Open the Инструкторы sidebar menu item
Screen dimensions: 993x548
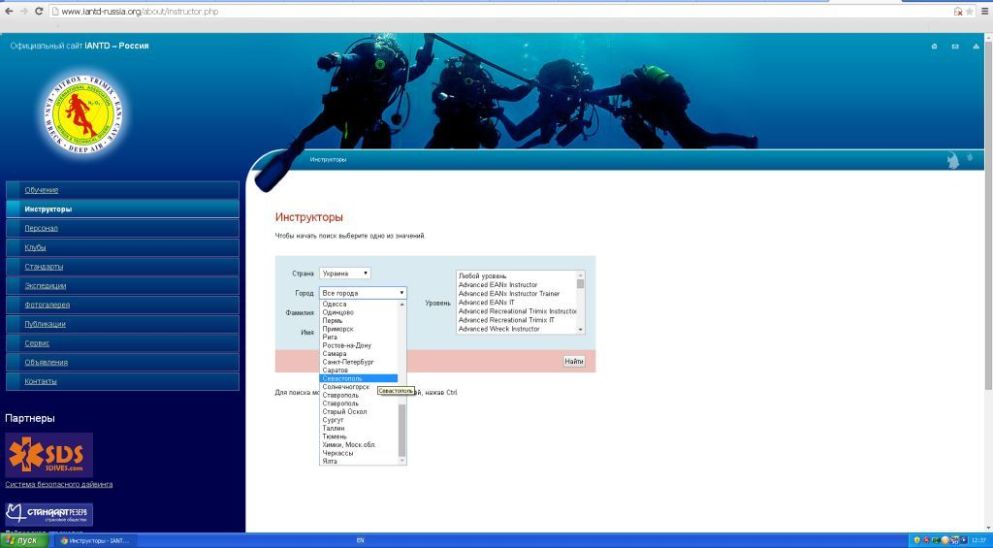pyautogui.click(x=122, y=209)
